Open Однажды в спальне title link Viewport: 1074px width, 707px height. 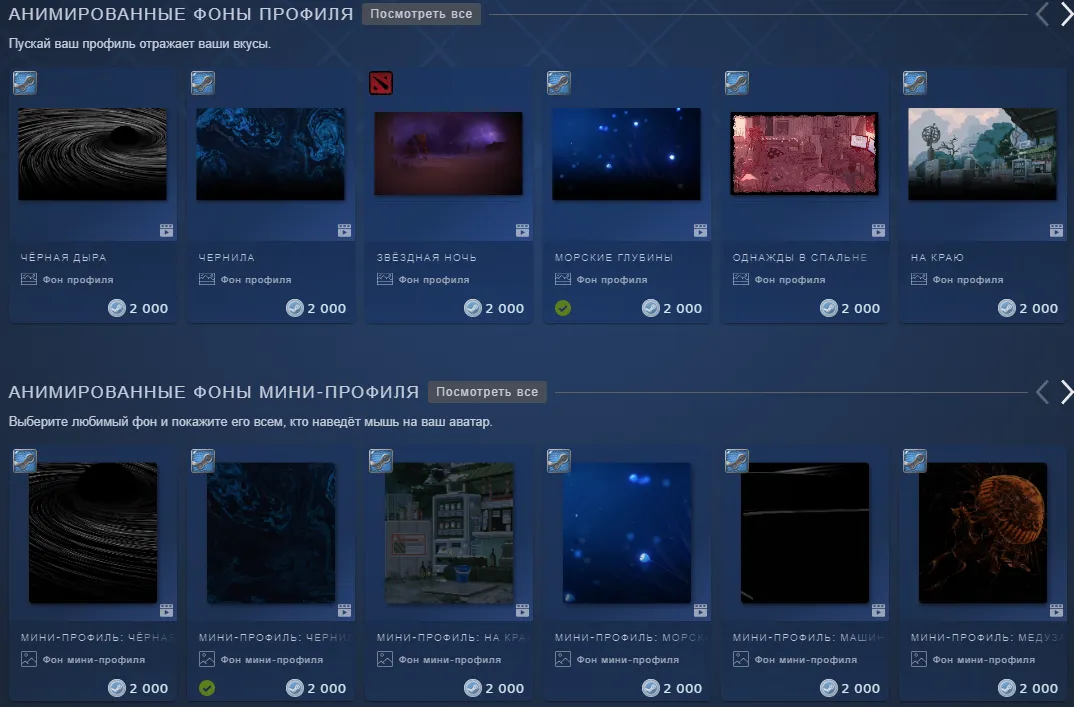[x=800, y=258]
